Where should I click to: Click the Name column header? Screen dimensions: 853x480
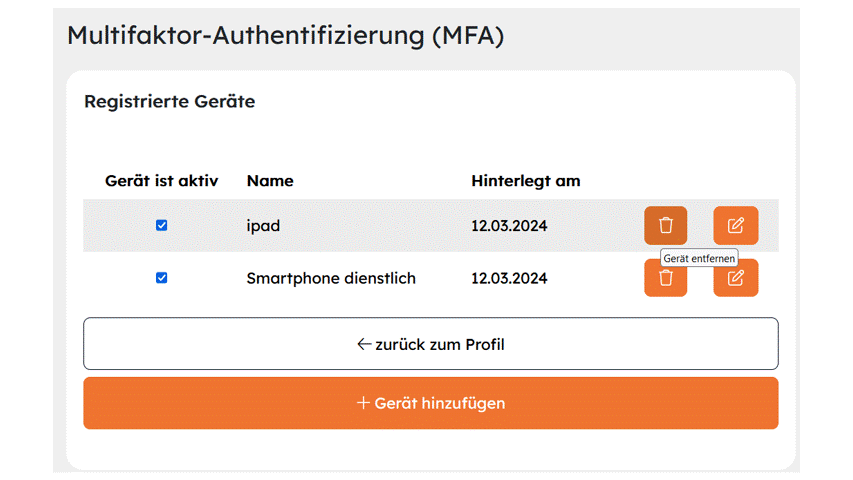point(270,181)
